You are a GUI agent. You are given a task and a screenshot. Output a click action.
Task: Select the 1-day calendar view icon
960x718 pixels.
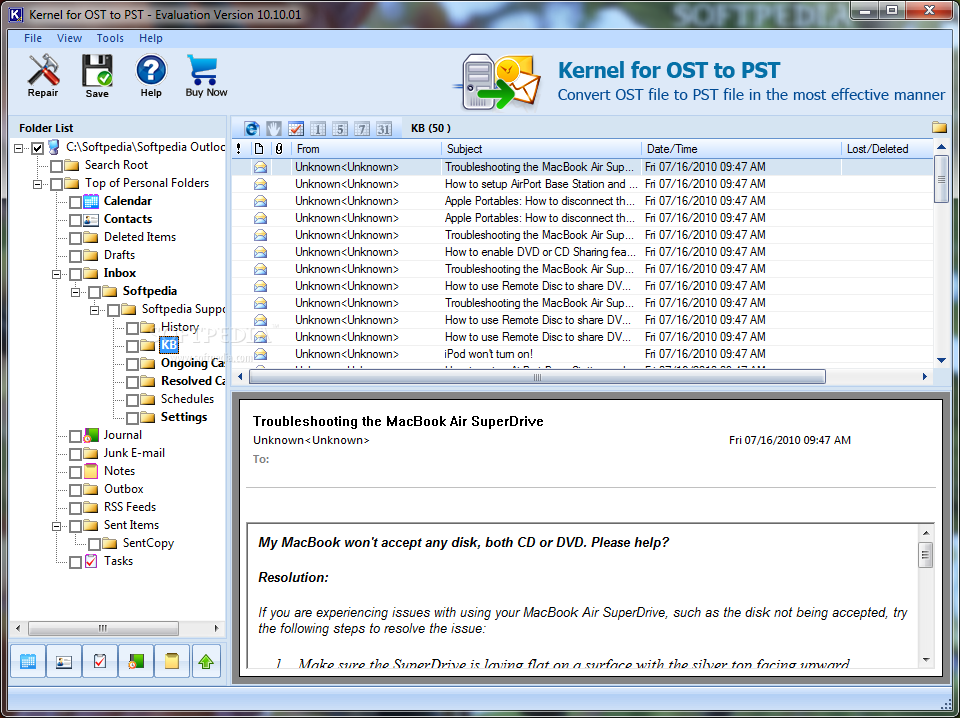318,129
